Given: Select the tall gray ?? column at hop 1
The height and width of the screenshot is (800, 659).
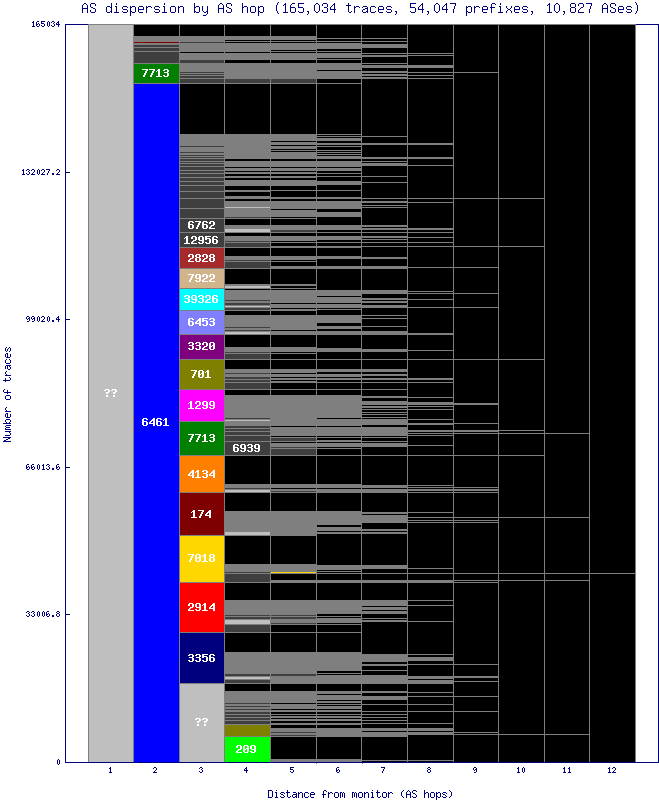Looking at the screenshot, I should 110,393.
